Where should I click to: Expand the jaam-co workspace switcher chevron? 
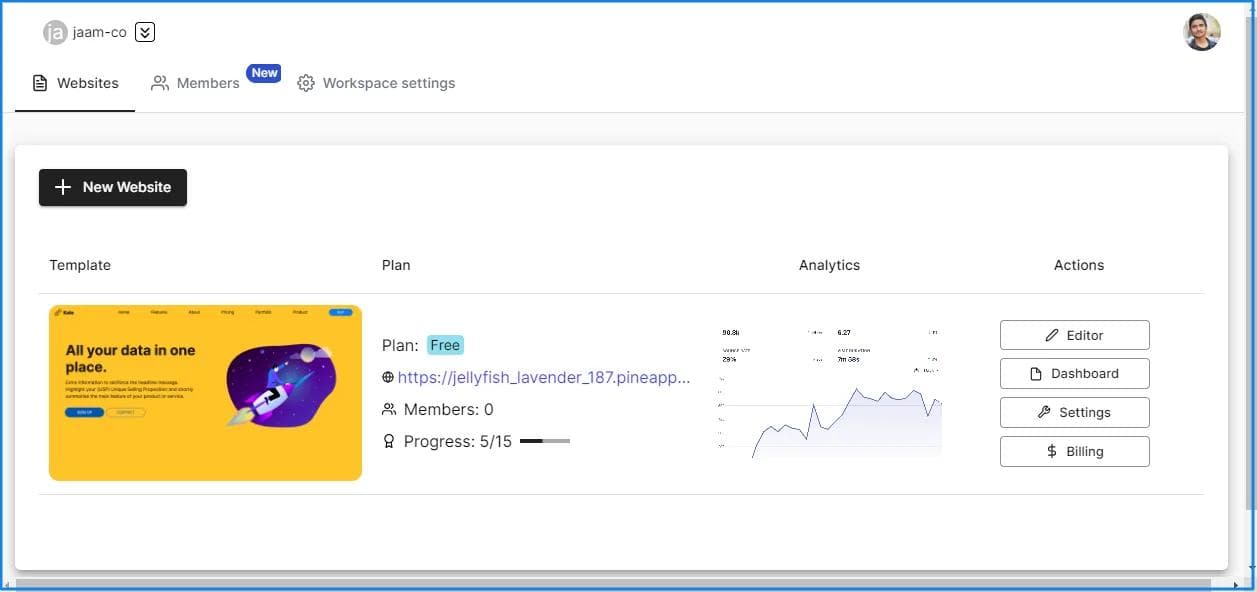(x=145, y=32)
